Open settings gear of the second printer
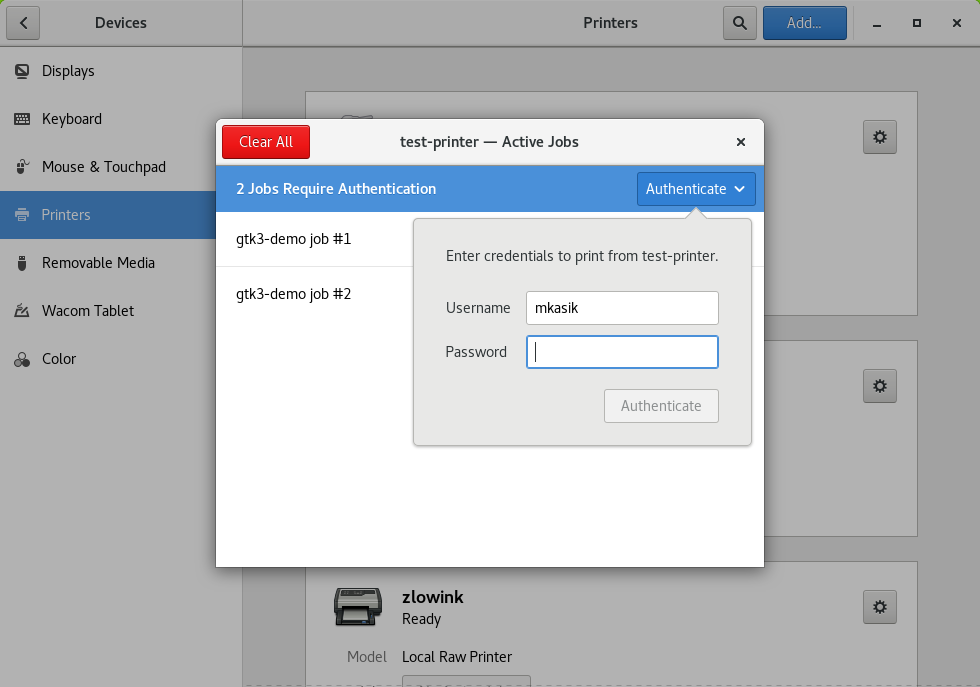The image size is (980, 687). click(879, 386)
